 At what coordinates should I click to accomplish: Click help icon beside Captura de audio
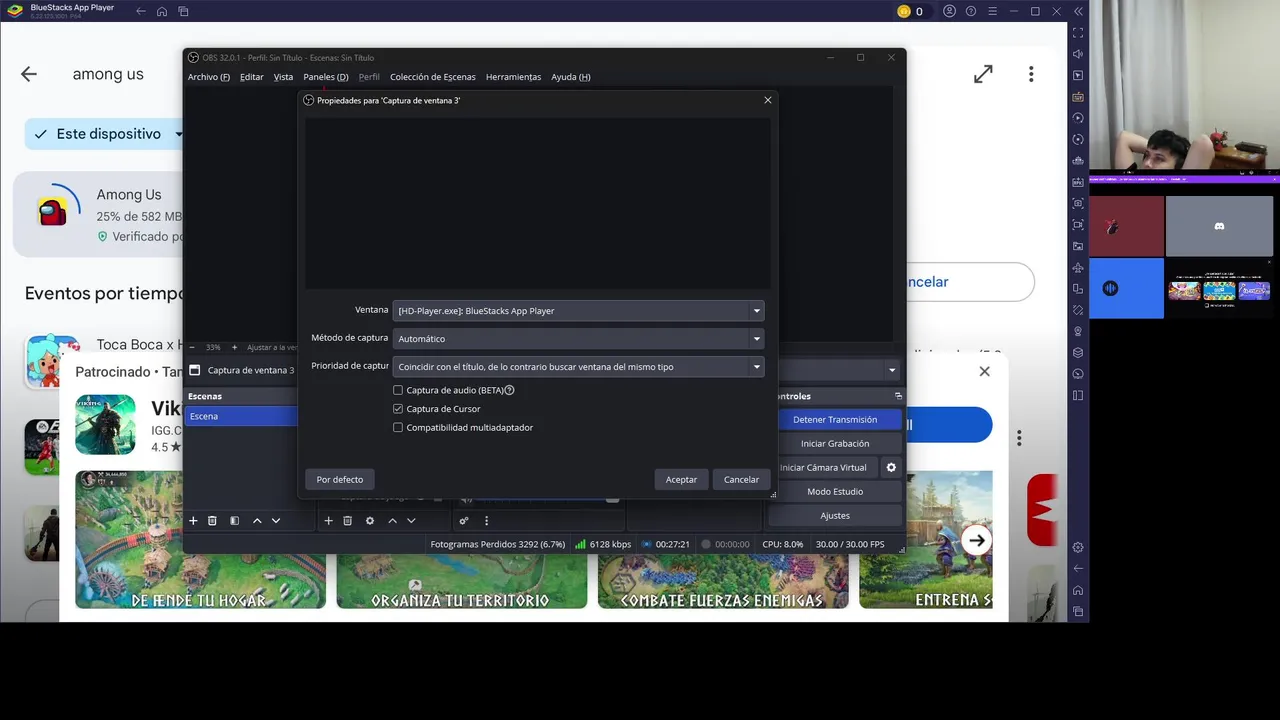pos(510,390)
